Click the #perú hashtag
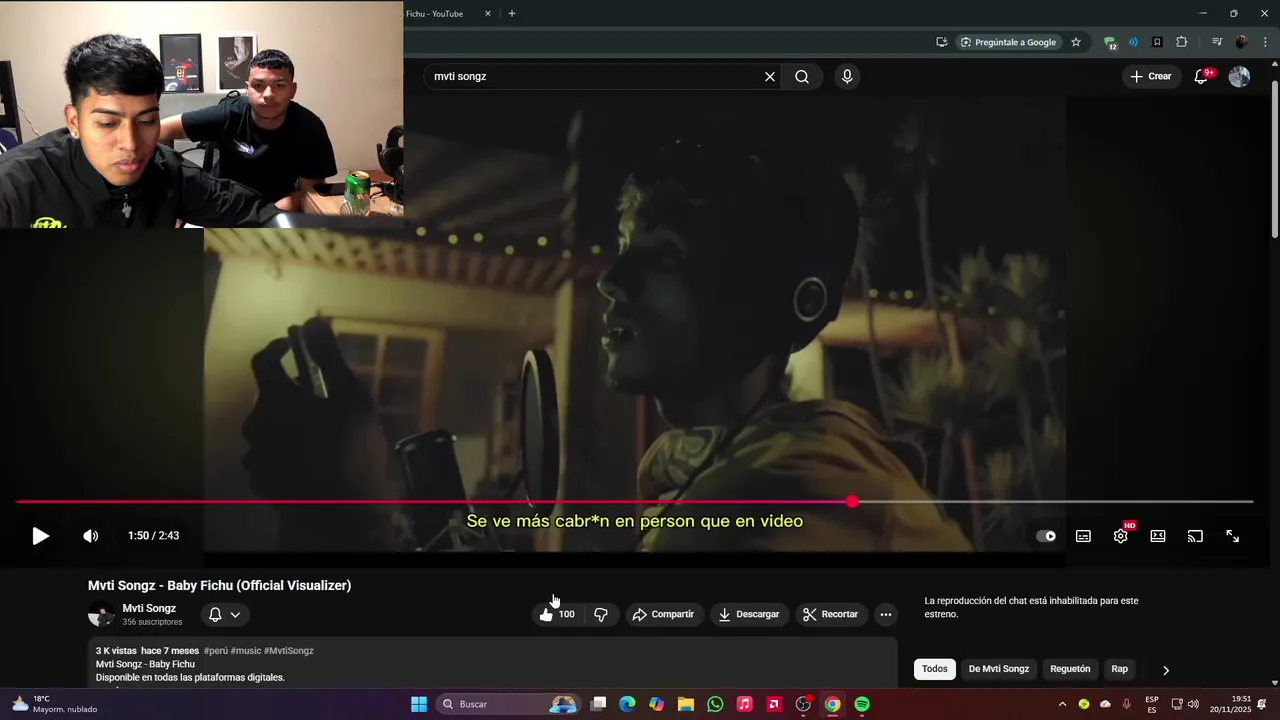 point(215,651)
